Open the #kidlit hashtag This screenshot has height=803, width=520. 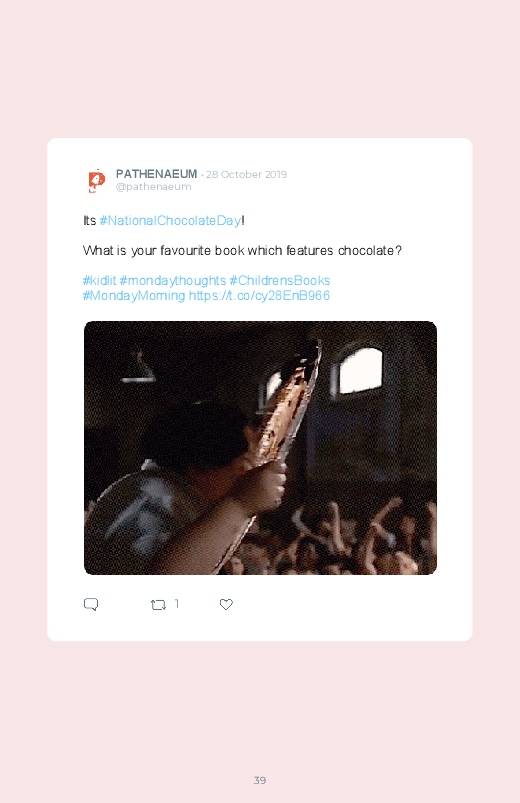(x=99, y=281)
